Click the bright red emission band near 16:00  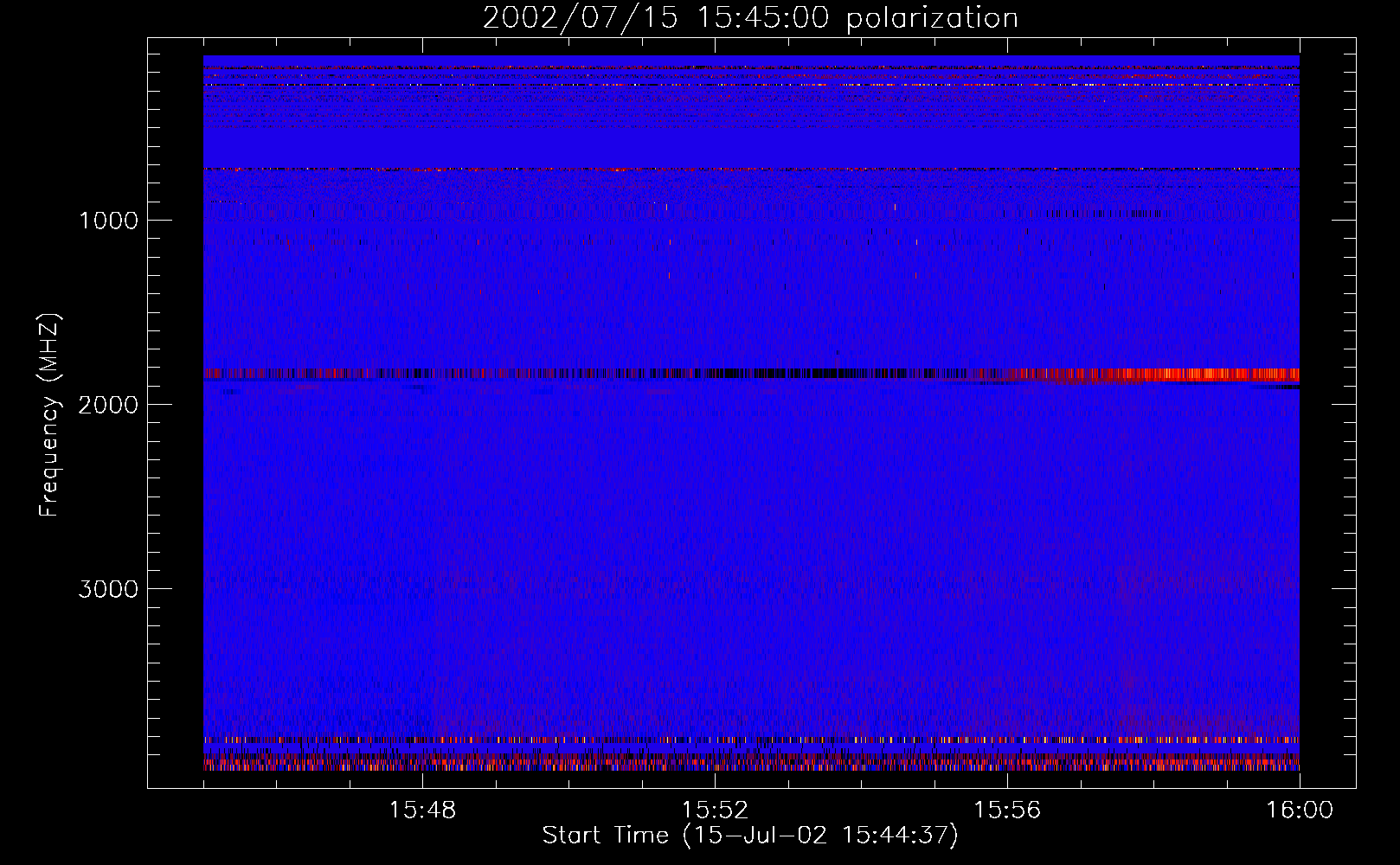click(x=1155, y=375)
